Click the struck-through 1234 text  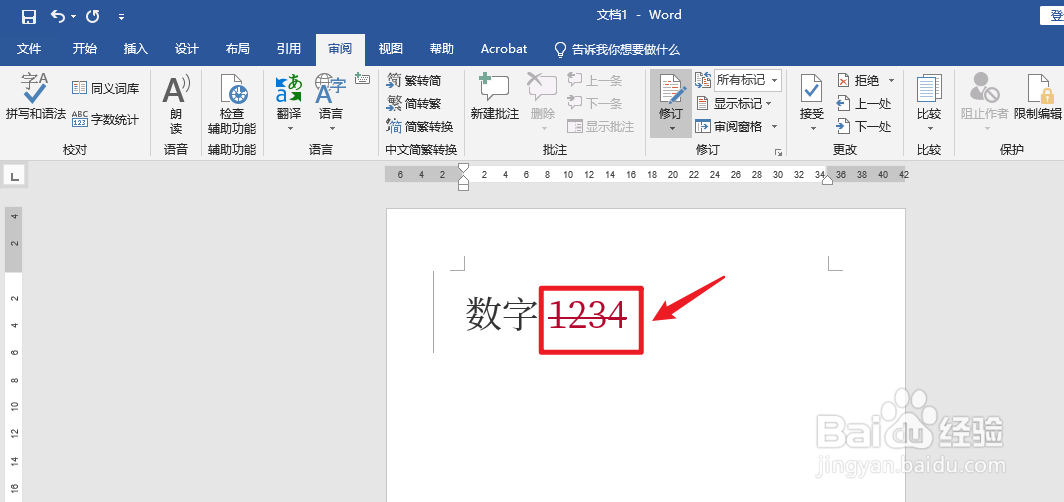(588, 315)
